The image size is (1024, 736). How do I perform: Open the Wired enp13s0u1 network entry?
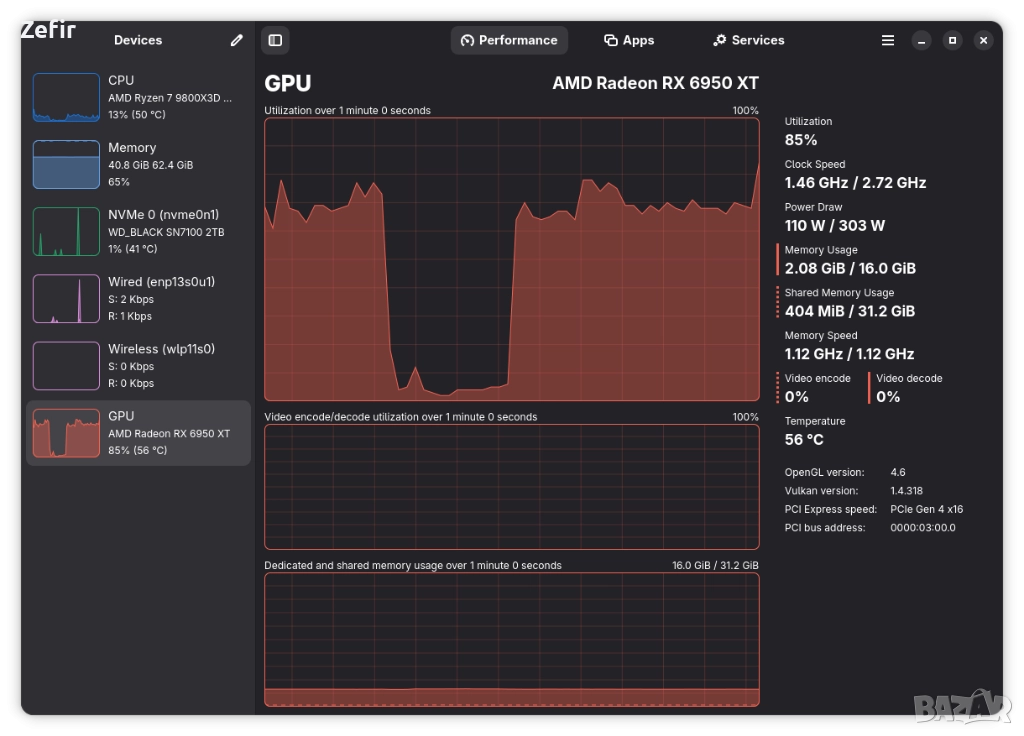tap(138, 298)
